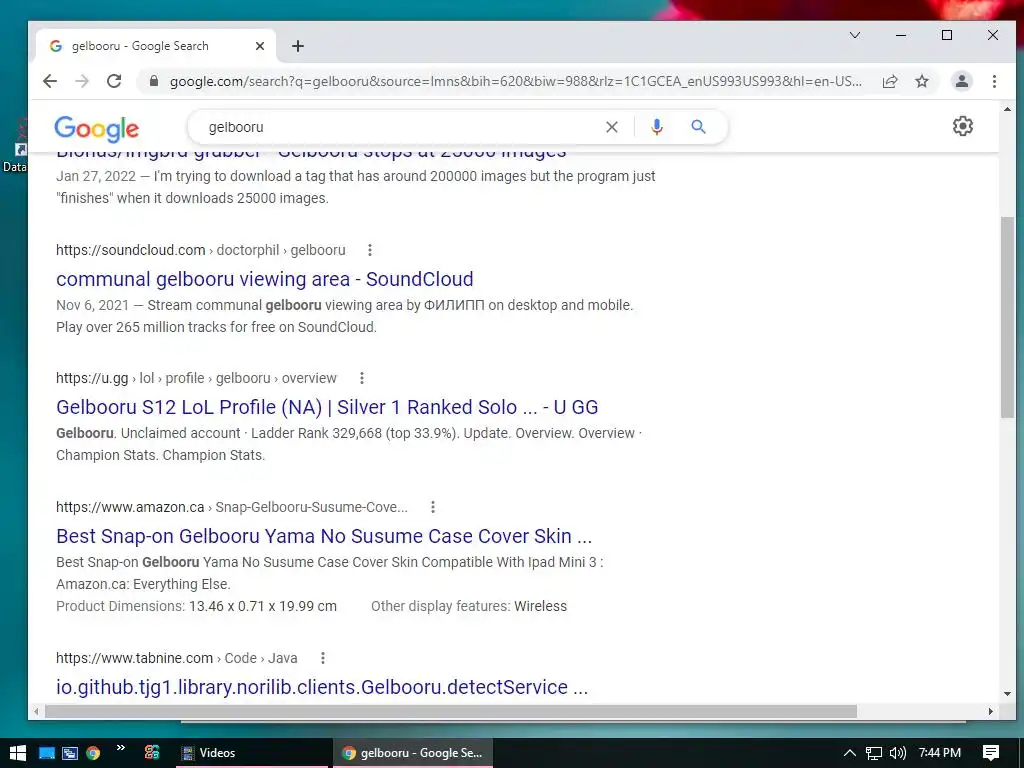Click the Nov 6, 2021 snippet date
This screenshot has width=1024, height=768.
pyautogui.click(x=93, y=306)
